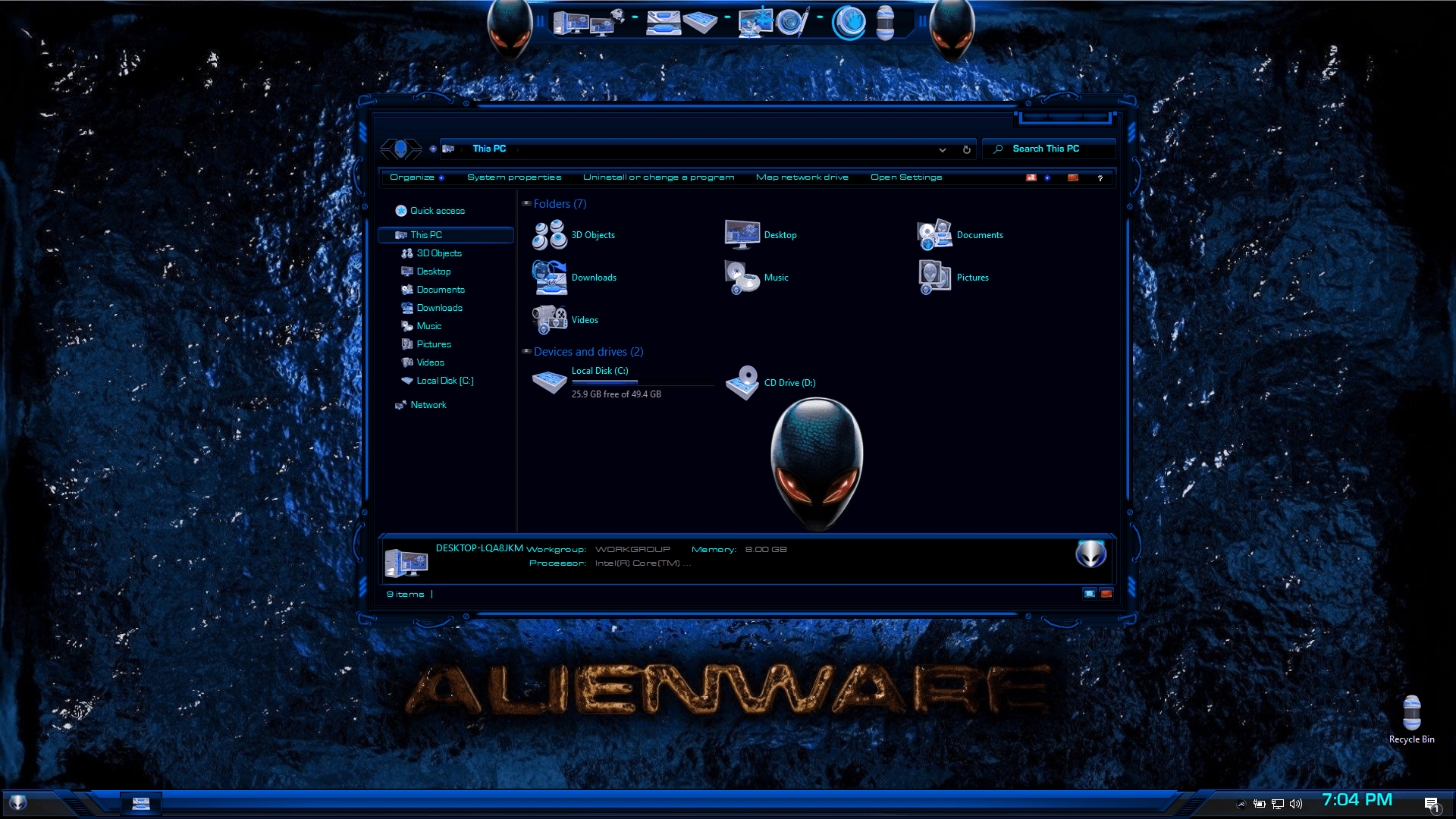Launch the spiral disc with pen dock icon
The image size is (1456, 819).
(792, 23)
